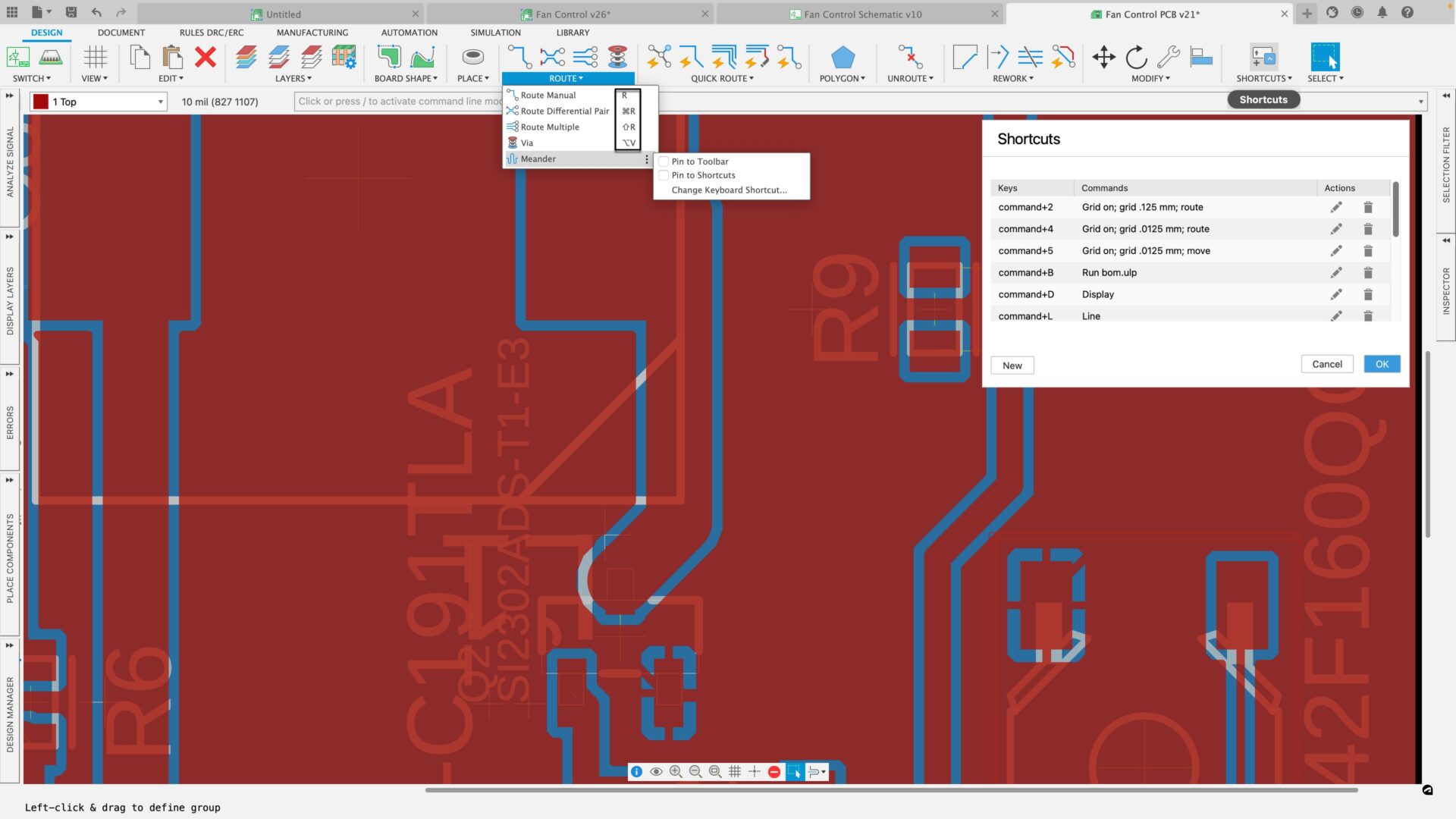
Task: Open the 1 Top layer dropdown
Action: point(99,102)
